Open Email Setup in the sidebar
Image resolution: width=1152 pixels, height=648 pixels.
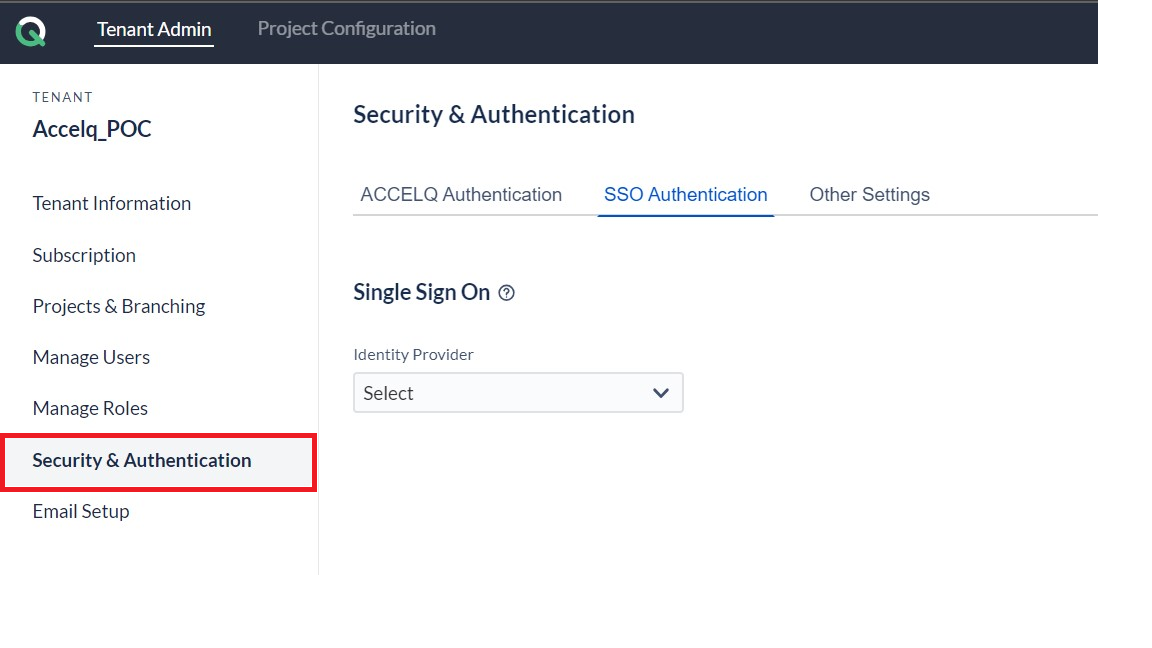coord(81,511)
